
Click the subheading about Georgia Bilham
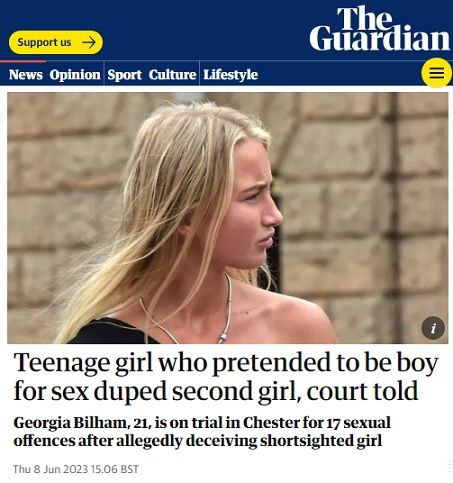[202, 431]
